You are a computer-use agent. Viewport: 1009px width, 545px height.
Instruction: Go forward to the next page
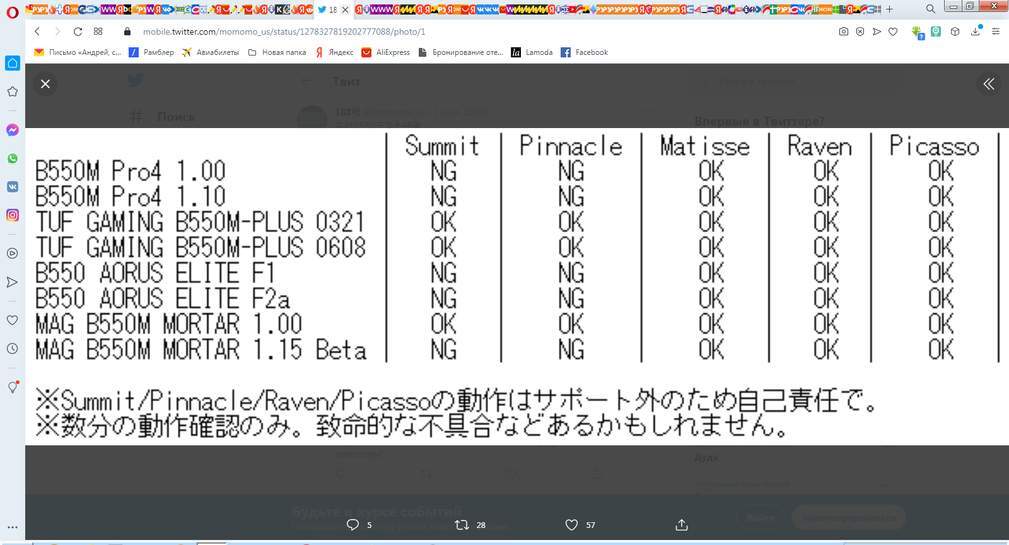pyautogui.click(x=57, y=32)
